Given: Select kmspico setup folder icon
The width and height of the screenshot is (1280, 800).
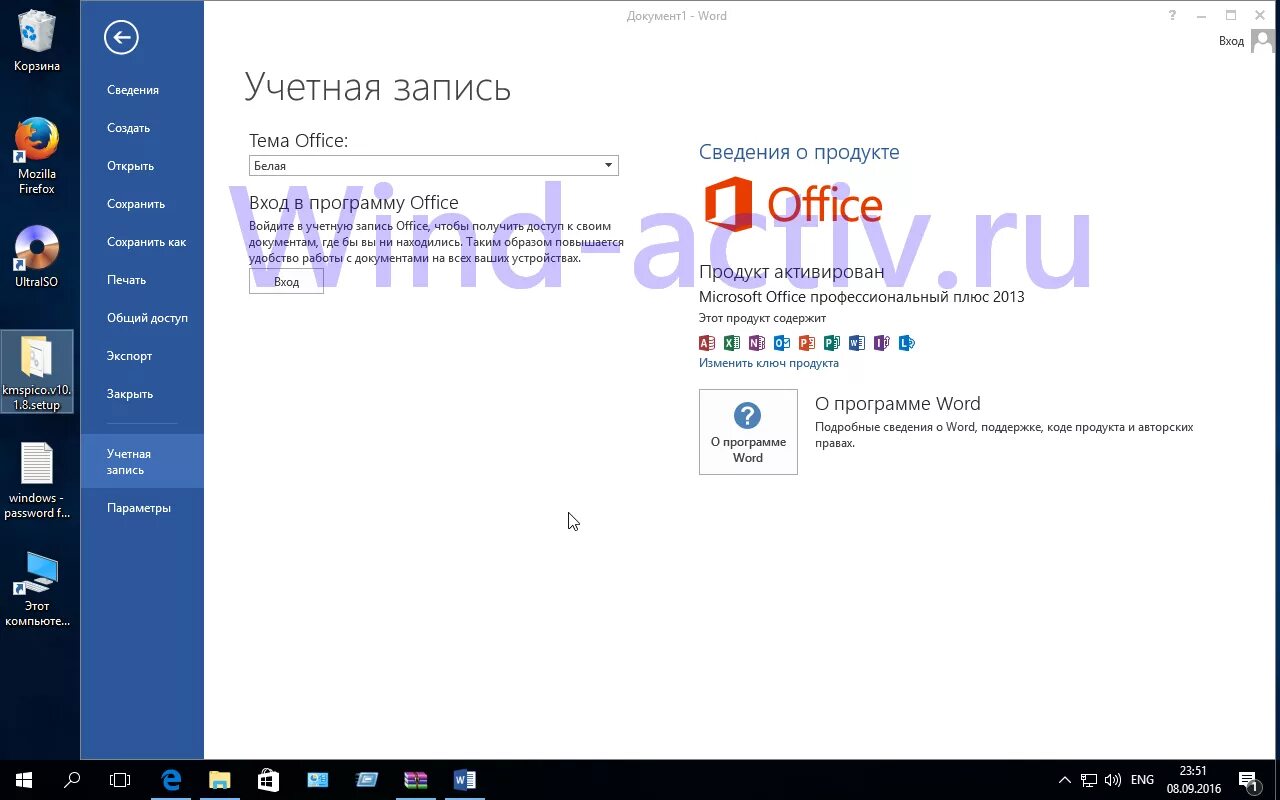Looking at the screenshot, I should 37,373.
